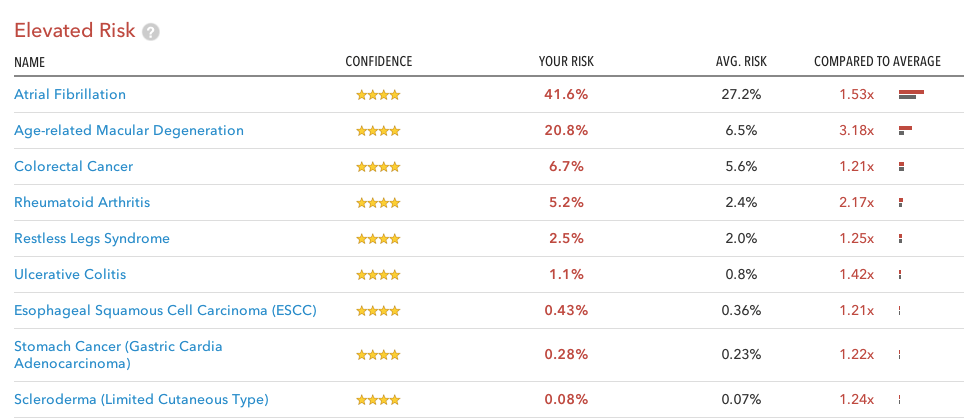Click Atrial Fibrillation confidence star rating
The image size is (980, 420).
(x=378, y=95)
